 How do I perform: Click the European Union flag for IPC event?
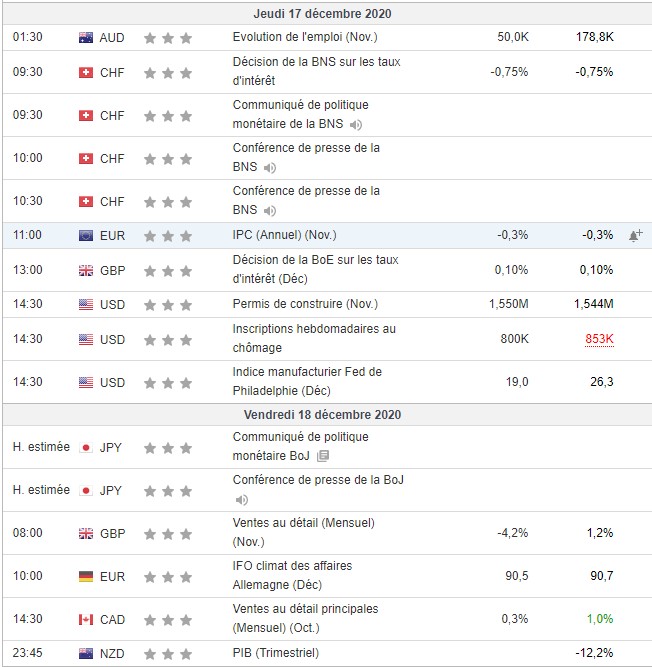86,235
